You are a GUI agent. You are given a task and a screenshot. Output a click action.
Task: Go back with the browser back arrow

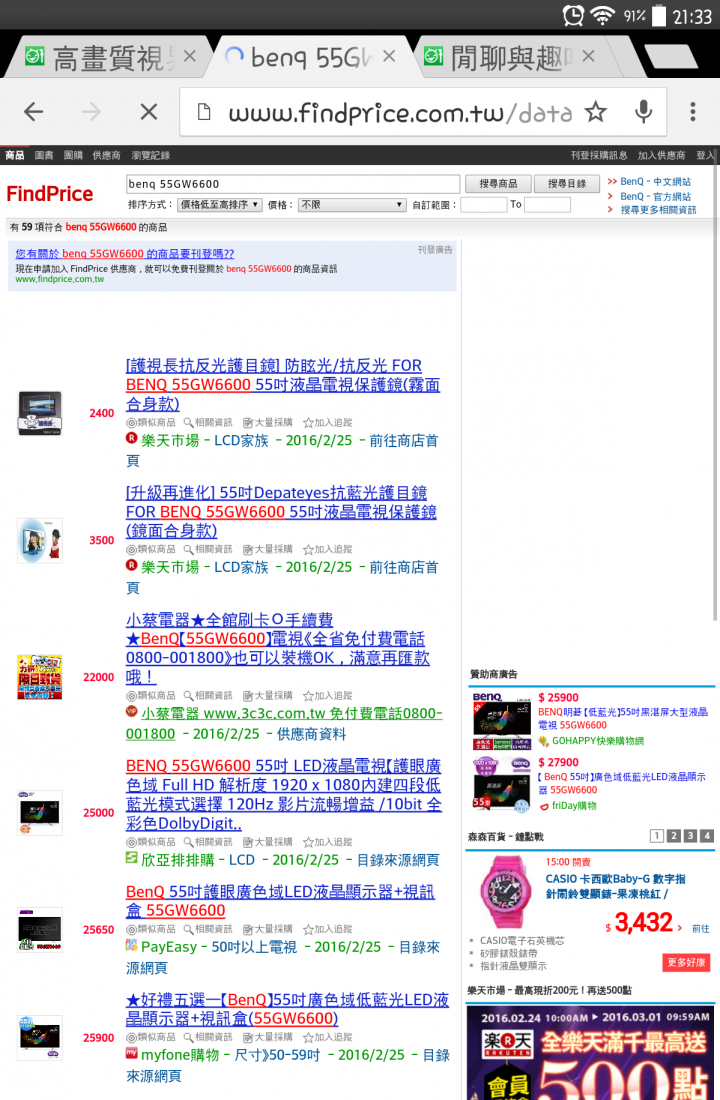(x=34, y=112)
